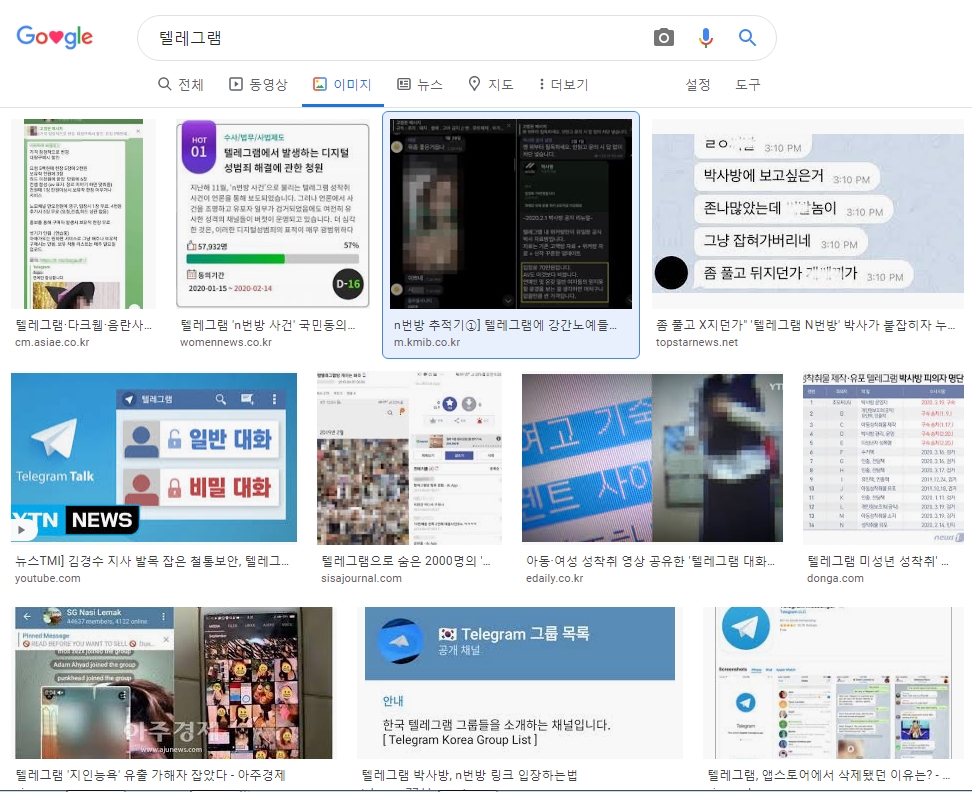Open the HOT 01 petition image
Image resolution: width=972 pixels, height=792 pixels.
point(273,214)
